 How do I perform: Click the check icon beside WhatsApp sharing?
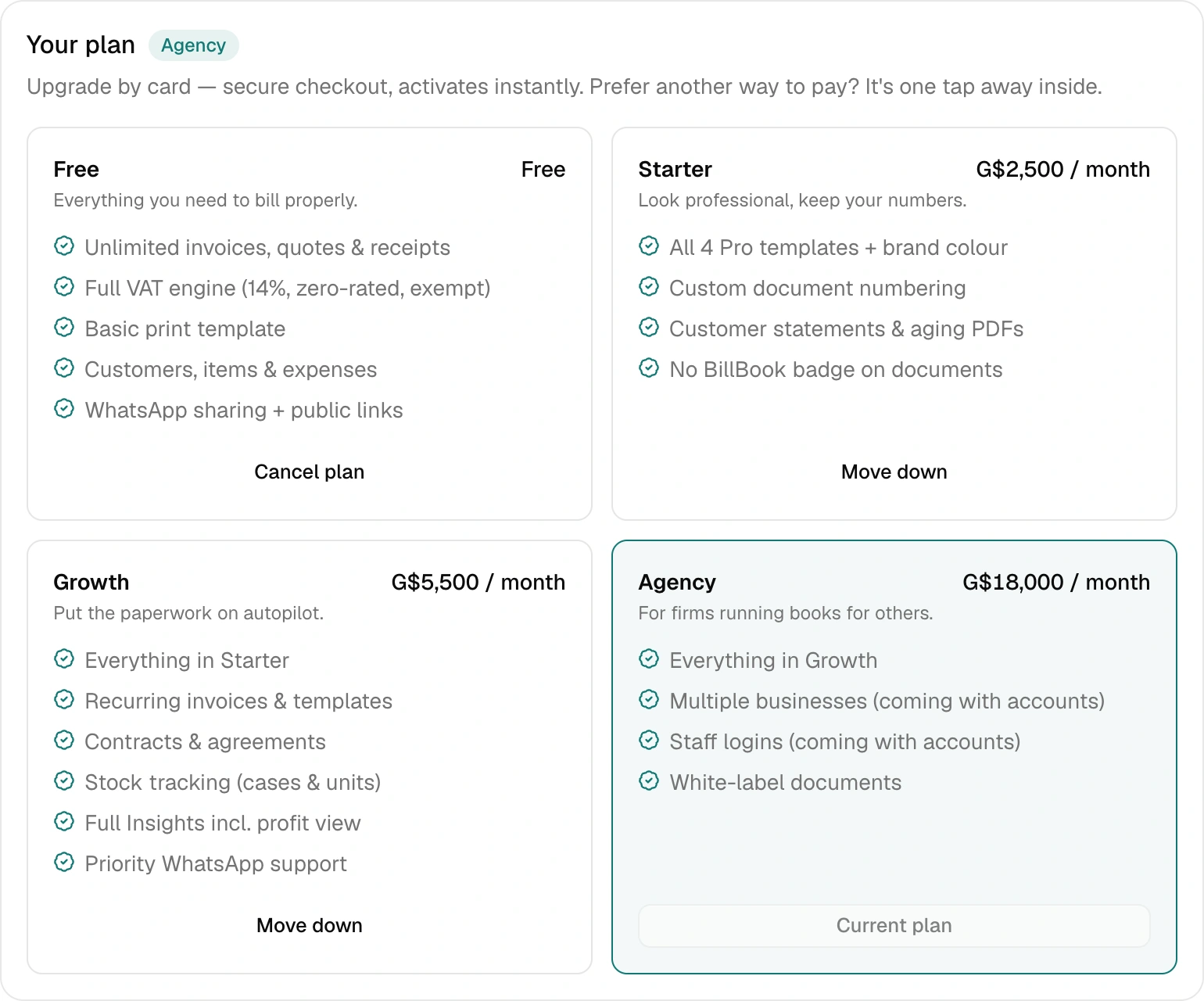64,409
